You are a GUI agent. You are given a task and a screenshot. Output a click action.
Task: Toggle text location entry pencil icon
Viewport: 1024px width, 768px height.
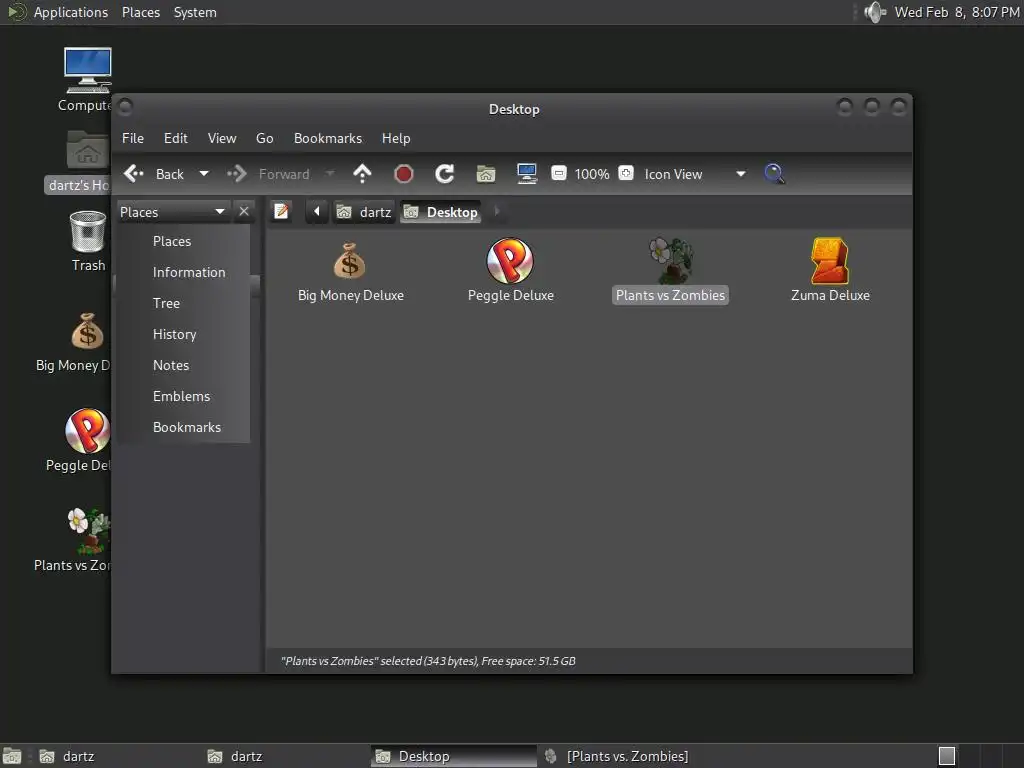pyautogui.click(x=281, y=212)
